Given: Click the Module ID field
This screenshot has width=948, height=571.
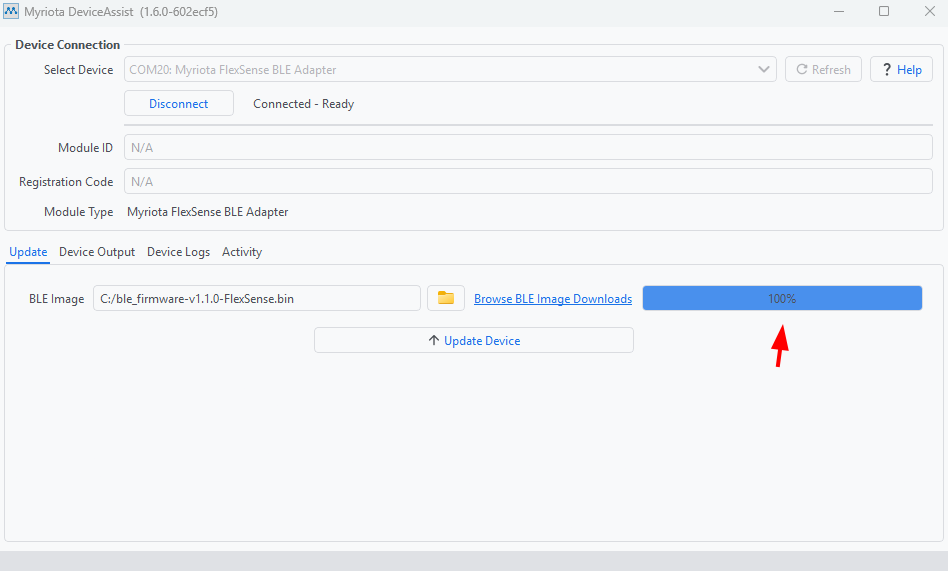Looking at the screenshot, I should (528, 147).
